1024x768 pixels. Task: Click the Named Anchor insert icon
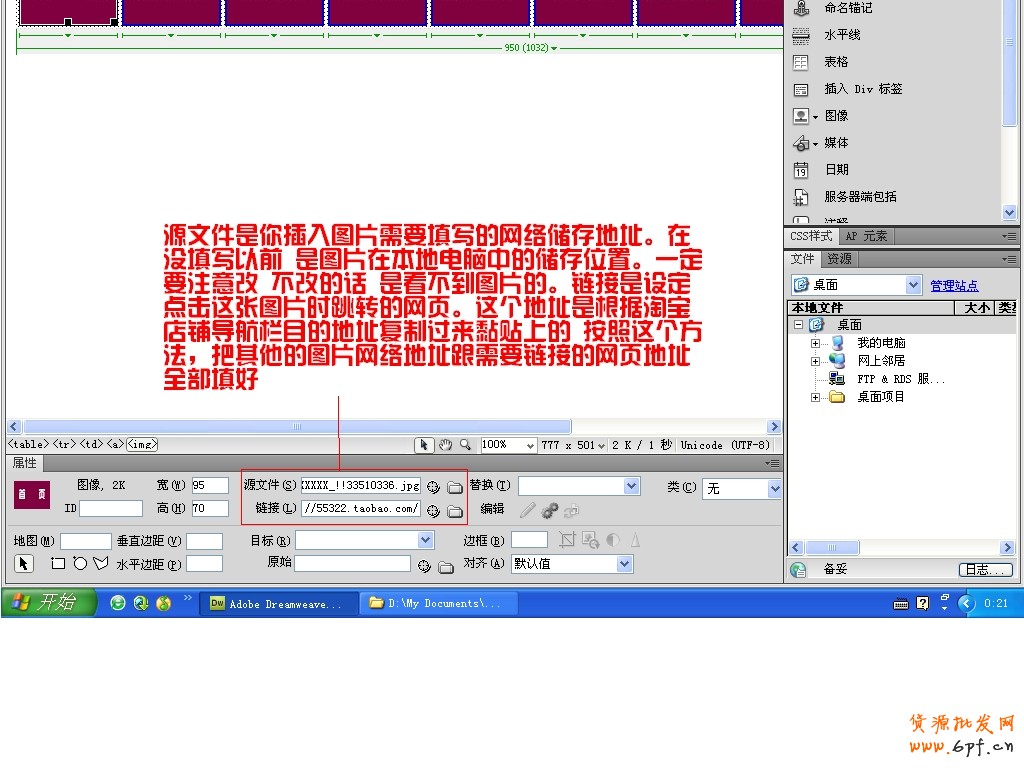(x=801, y=8)
